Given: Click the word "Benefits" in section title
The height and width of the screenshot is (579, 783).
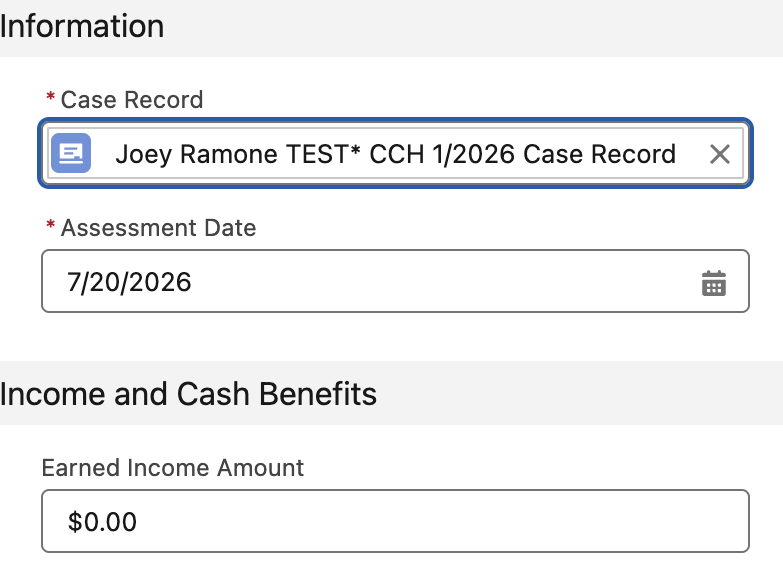Looking at the screenshot, I should (x=318, y=394).
